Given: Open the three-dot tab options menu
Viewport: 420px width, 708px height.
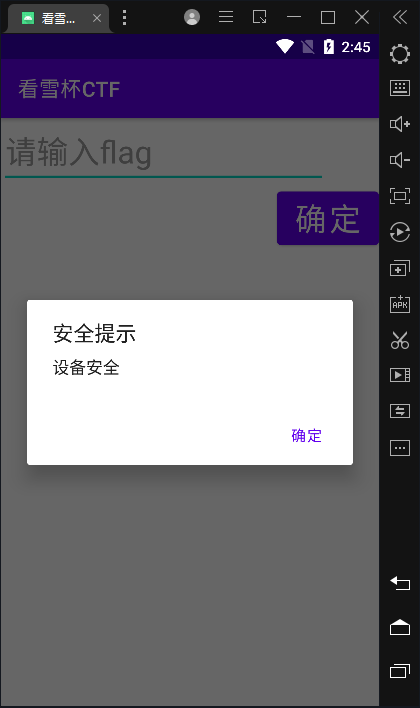Looking at the screenshot, I should [124, 18].
